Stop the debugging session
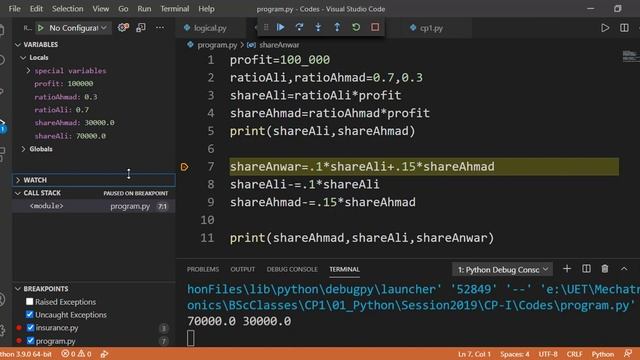This screenshot has width=640, height=360. tap(375, 27)
